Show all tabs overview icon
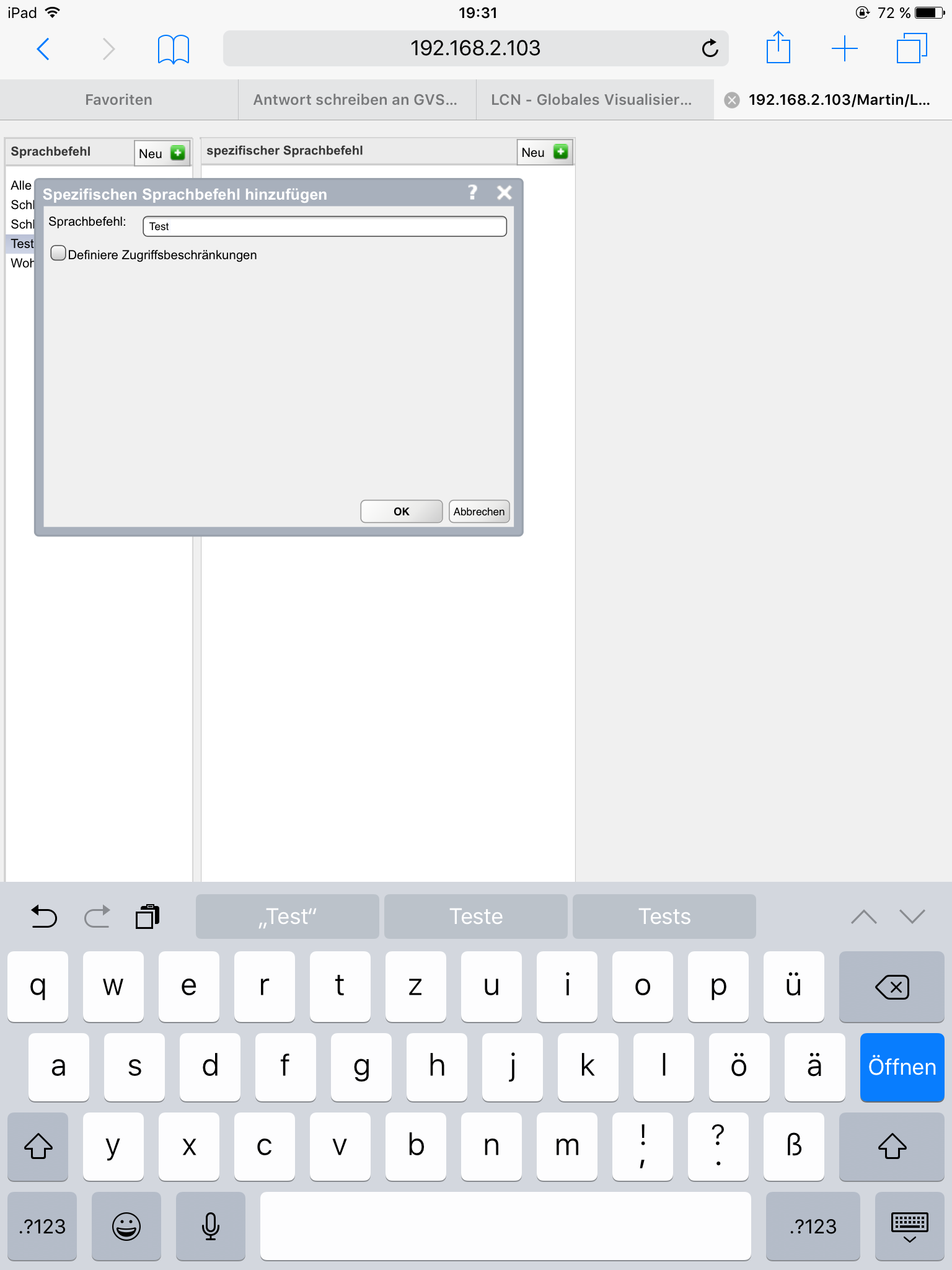This screenshot has width=952, height=1270. [911, 48]
